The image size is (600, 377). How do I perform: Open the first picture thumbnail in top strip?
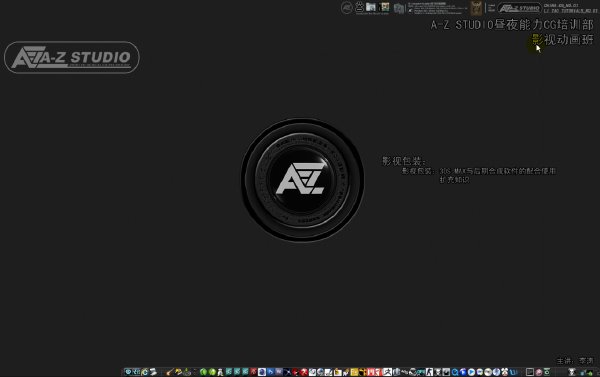click(370, 7)
